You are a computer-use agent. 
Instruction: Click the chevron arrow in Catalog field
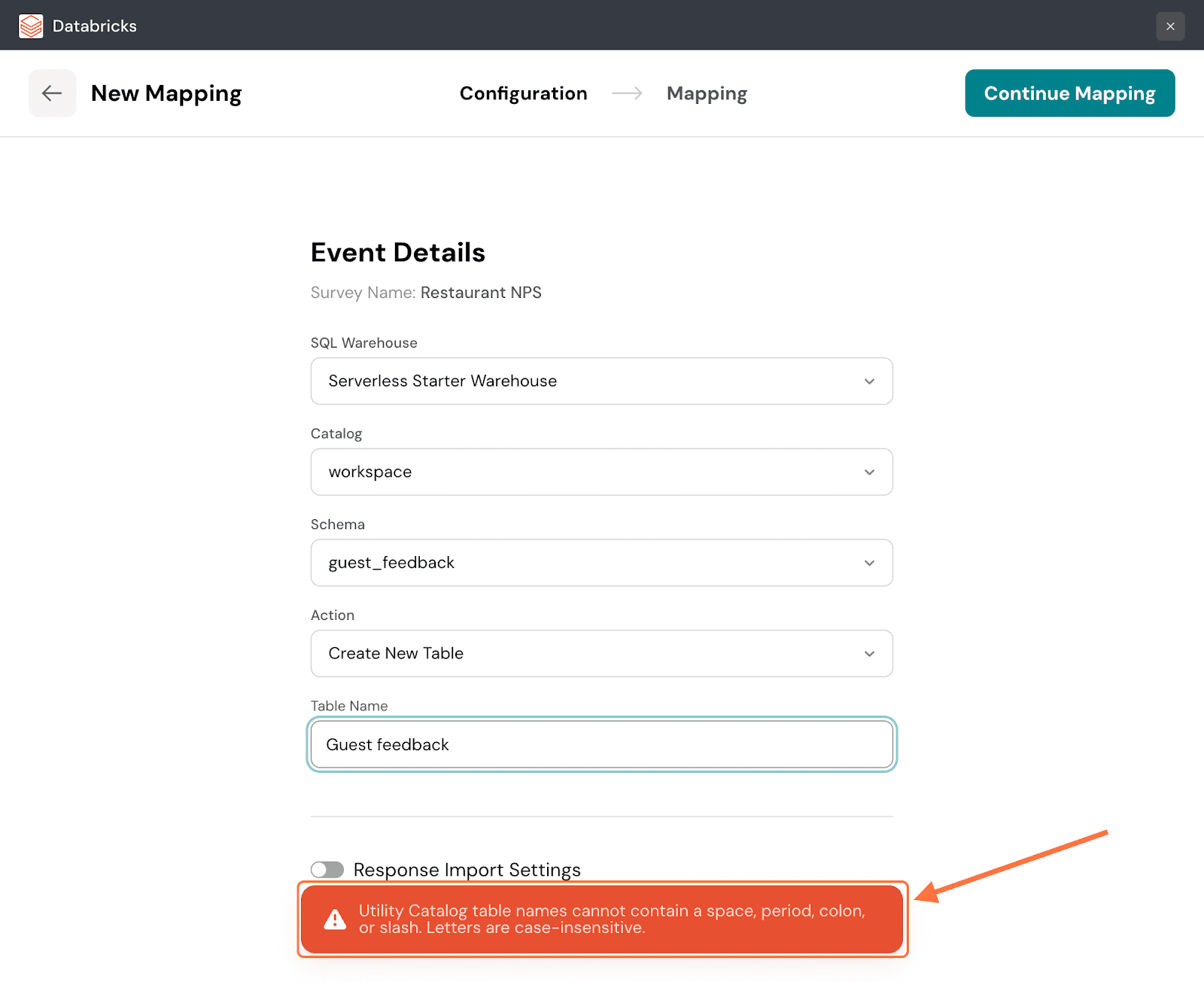point(869,473)
